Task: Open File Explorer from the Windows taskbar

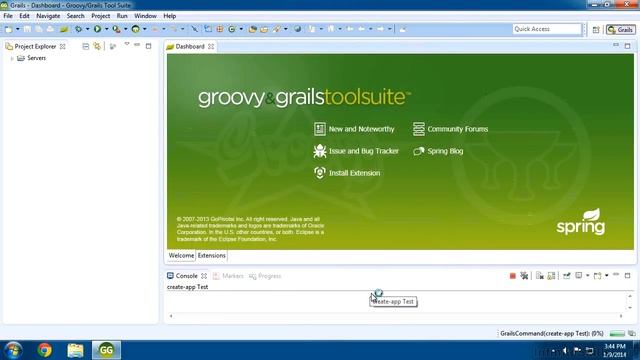Action: tap(76, 350)
